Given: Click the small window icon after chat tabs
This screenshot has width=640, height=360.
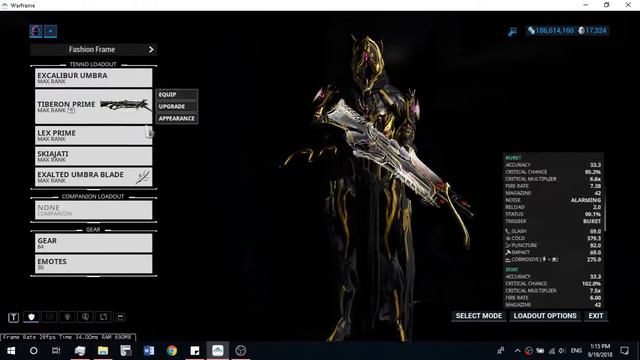Looking at the screenshot, I should pyautogui.click(x=120, y=317).
